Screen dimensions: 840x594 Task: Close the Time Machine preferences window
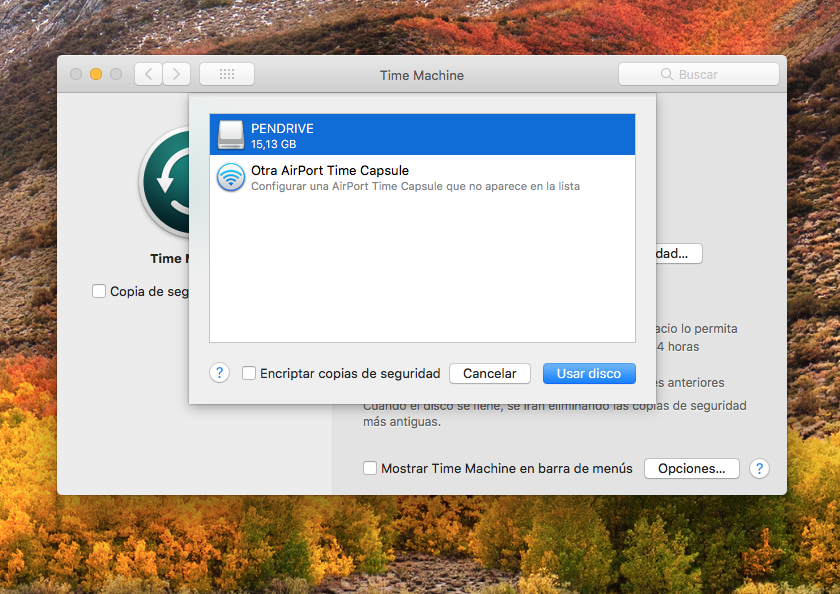click(x=76, y=74)
